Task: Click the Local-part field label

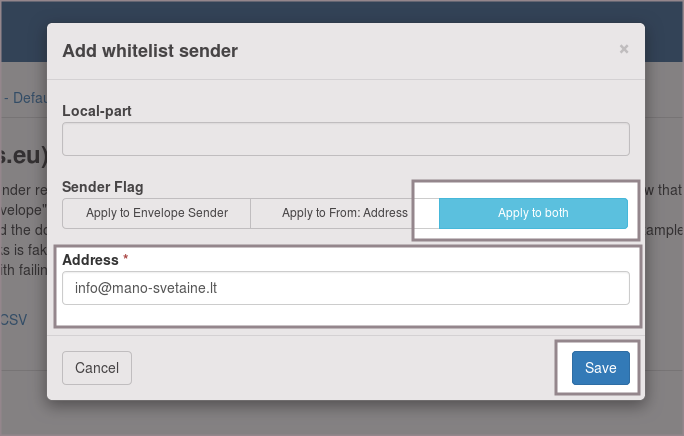Action: pyautogui.click(x=97, y=111)
